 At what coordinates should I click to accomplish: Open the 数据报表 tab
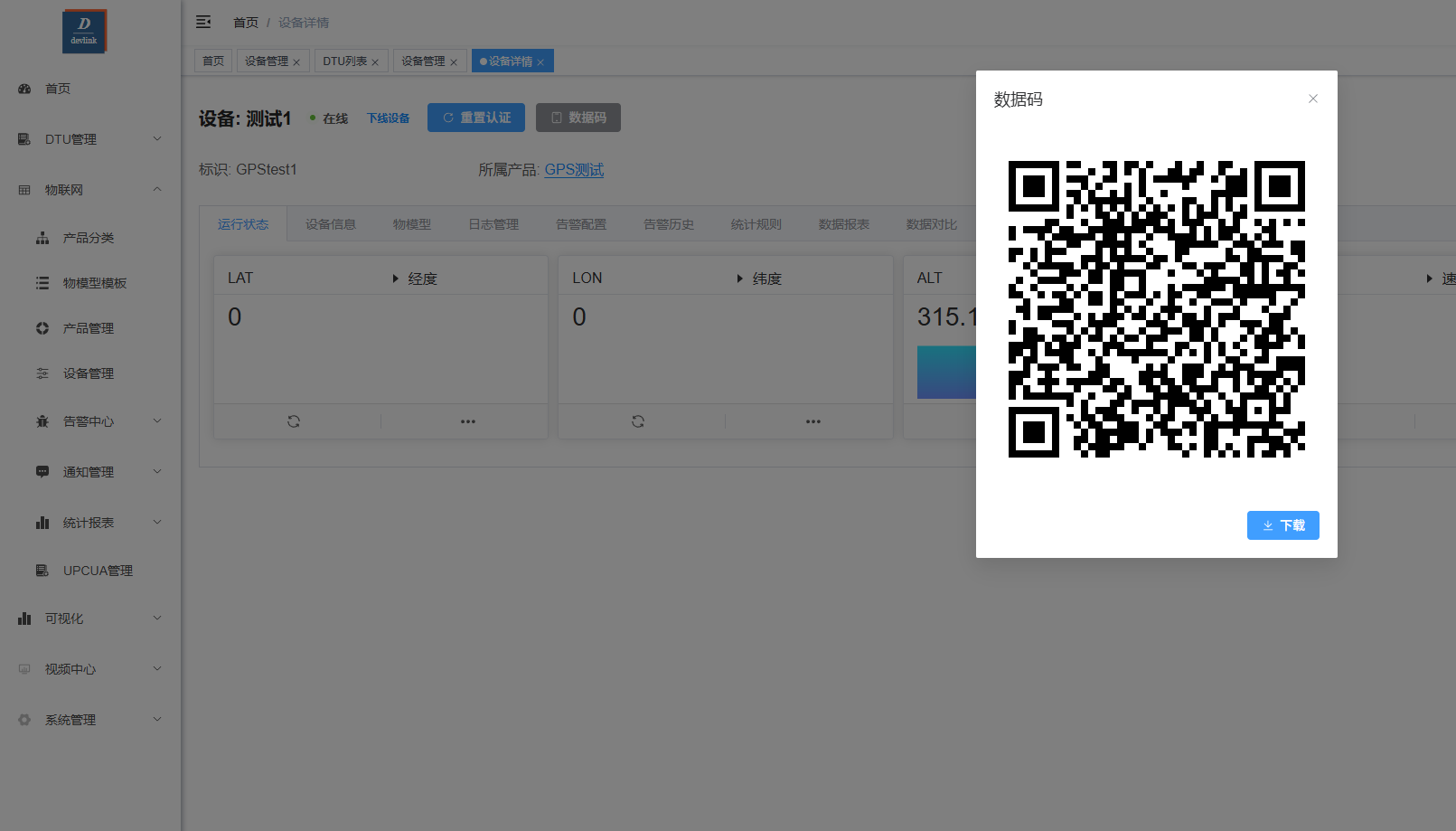coord(844,224)
